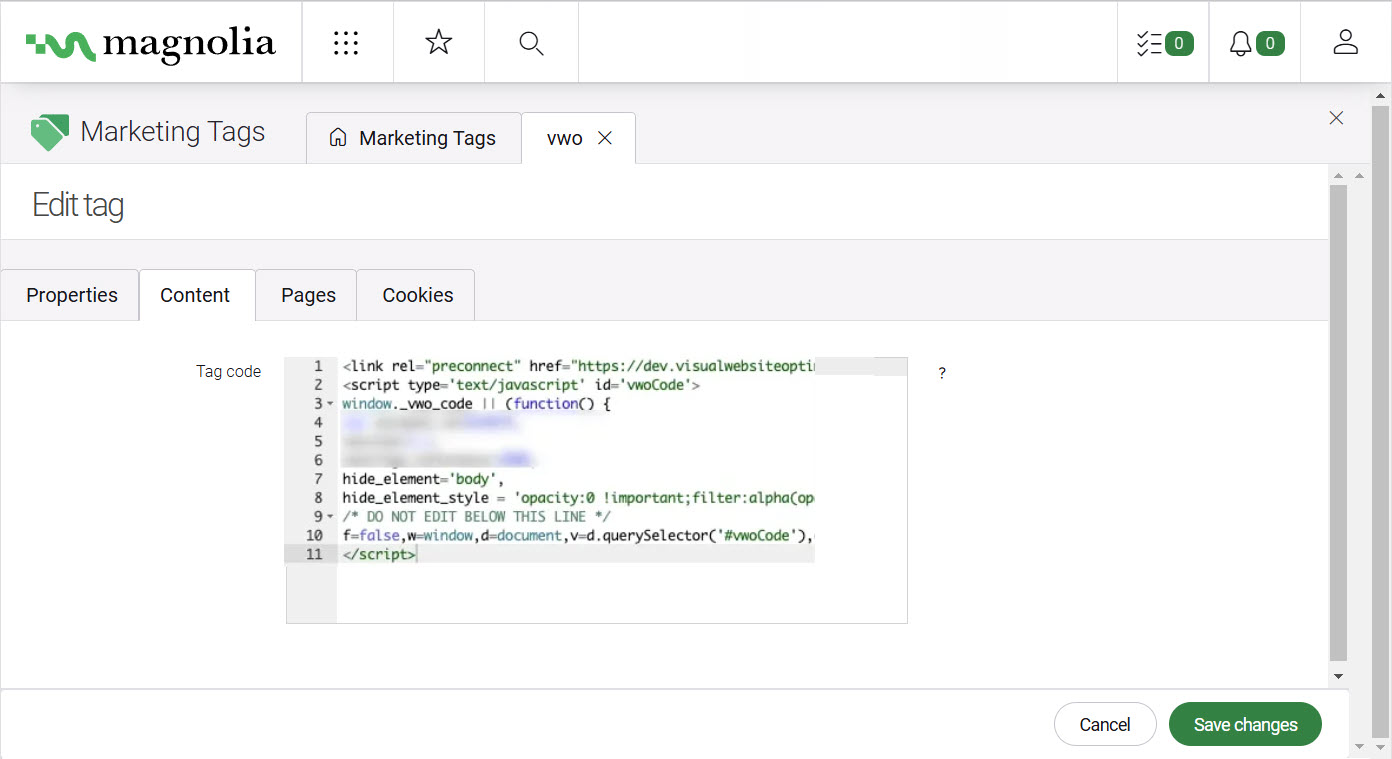This screenshot has height=759, width=1392.
Task: Click Cancel button
Action: click(x=1104, y=725)
